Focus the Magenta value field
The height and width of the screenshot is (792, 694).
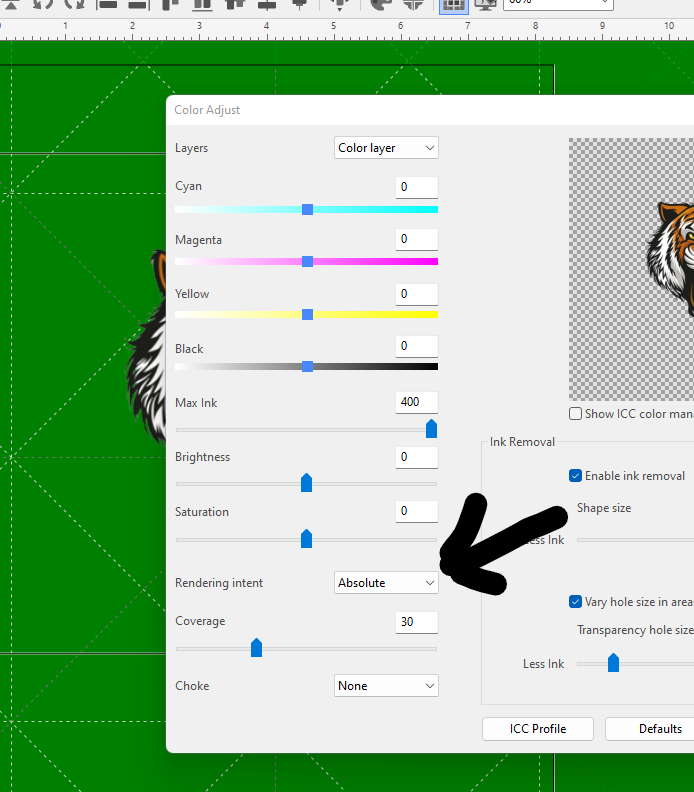pos(417,239)
